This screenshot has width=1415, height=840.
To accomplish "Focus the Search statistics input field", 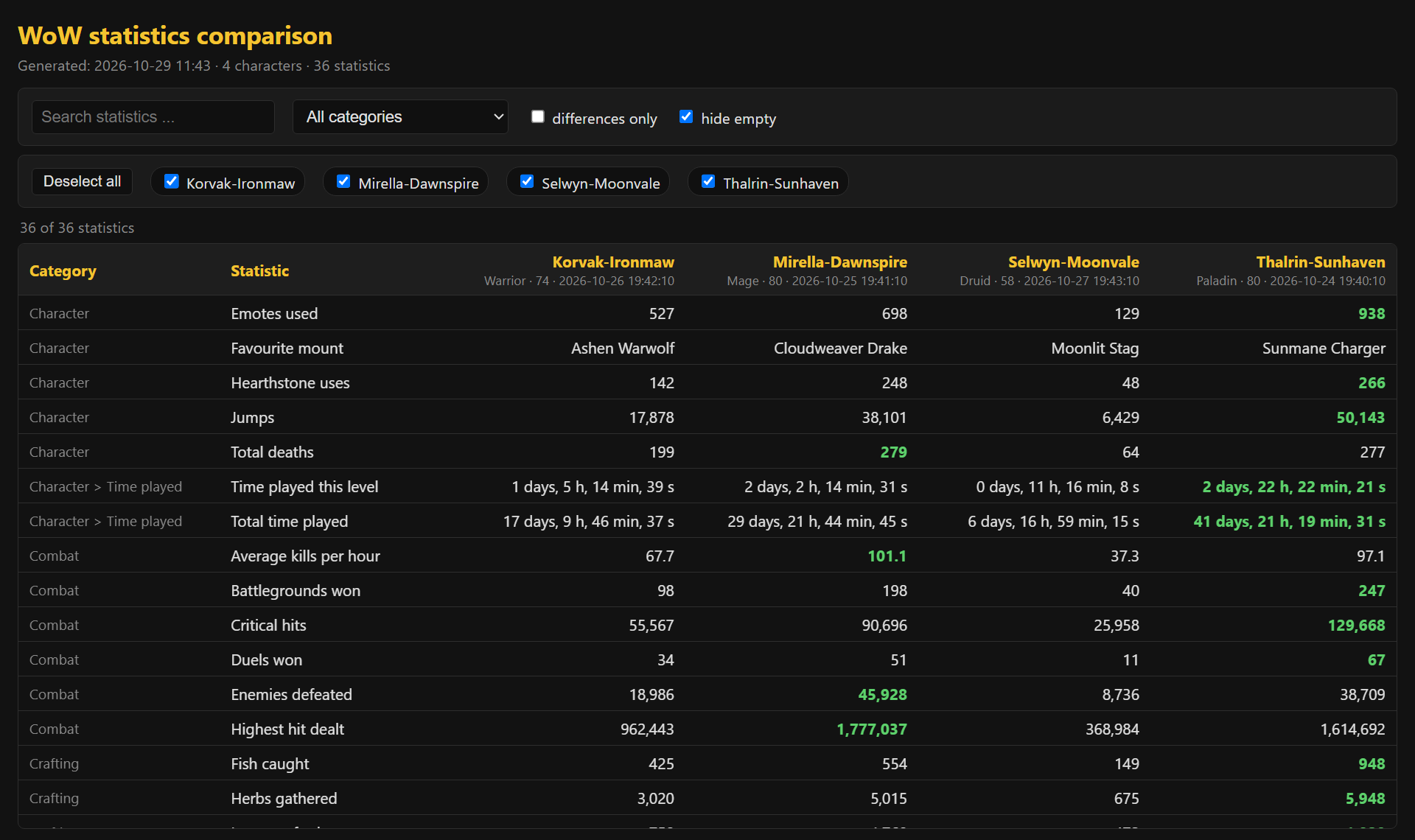I will coord(153,117).
